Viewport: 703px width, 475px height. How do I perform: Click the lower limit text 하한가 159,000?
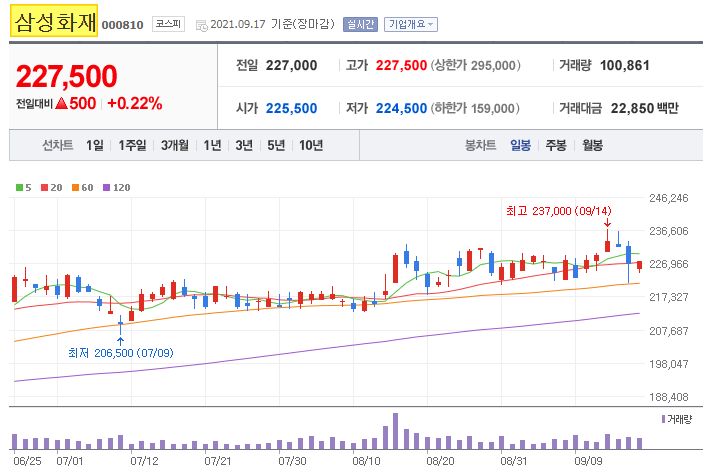click(475, 109)
